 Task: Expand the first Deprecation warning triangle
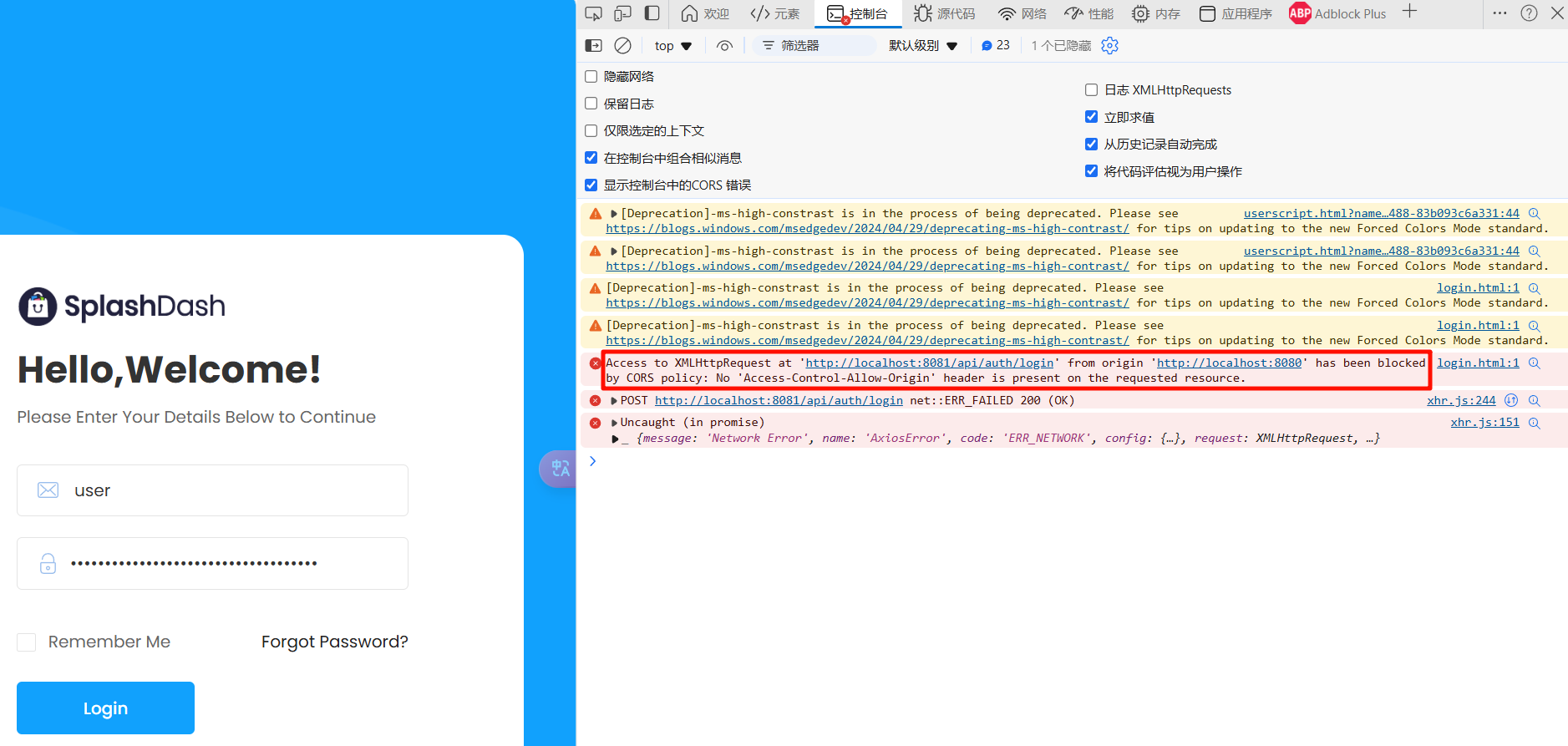614,214
